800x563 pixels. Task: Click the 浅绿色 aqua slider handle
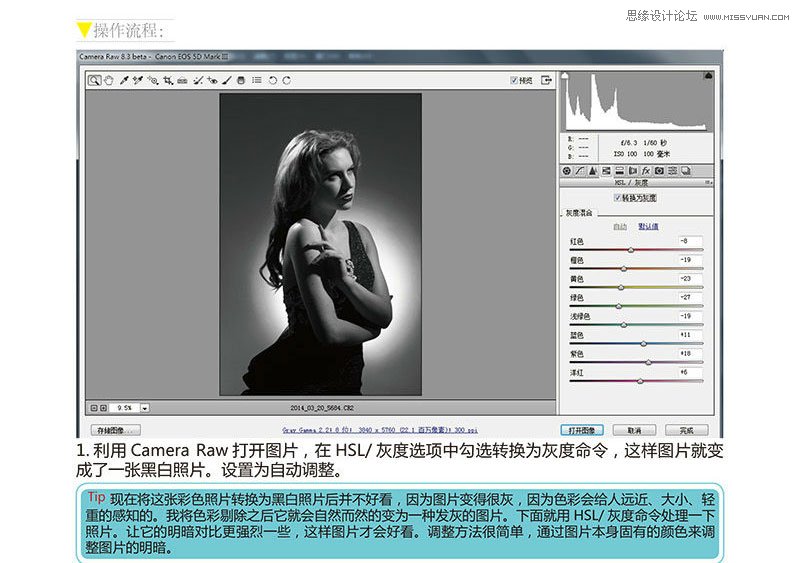click(x=623, y=325)
